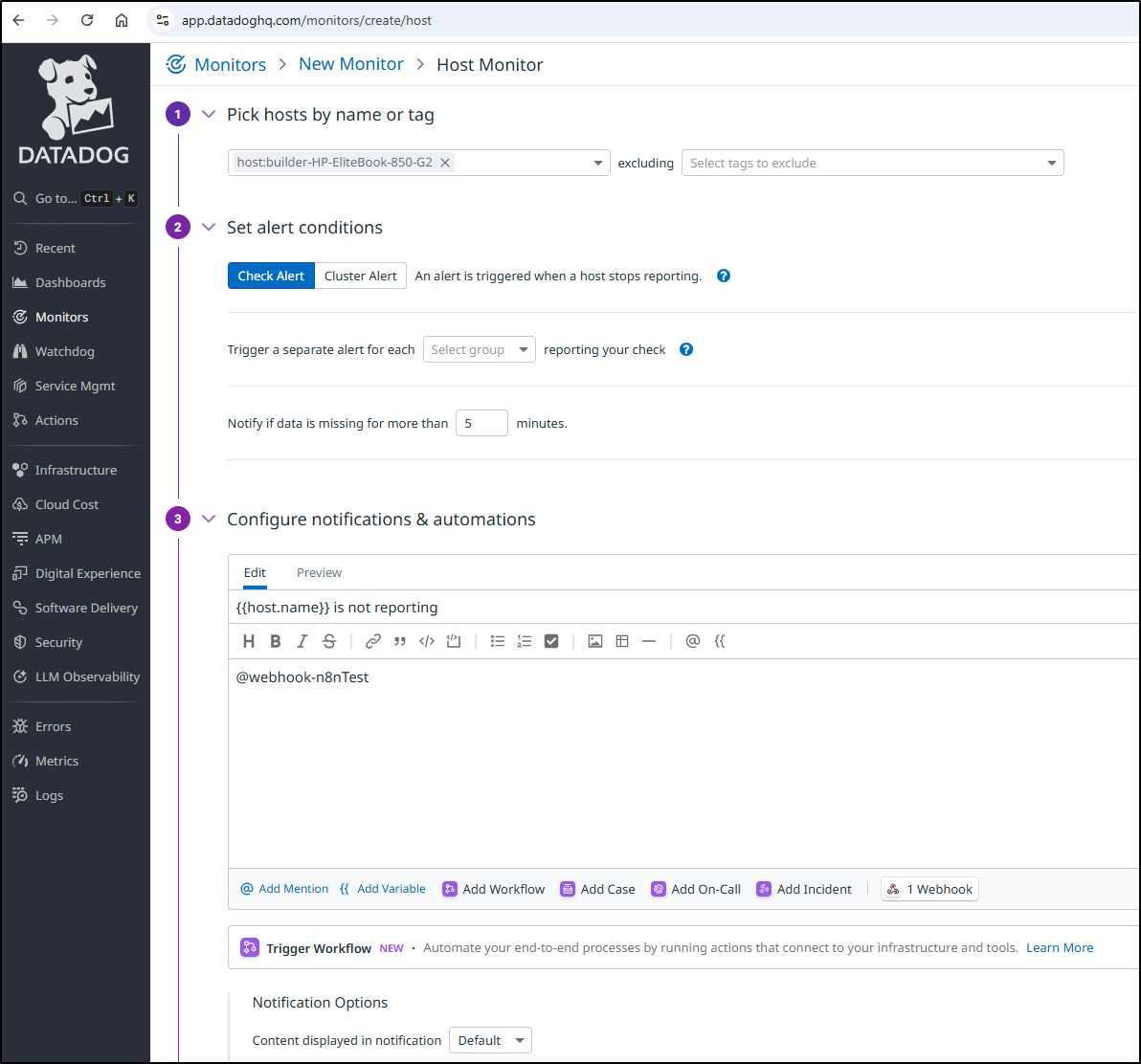Click Add Mention link
Screen dimensions: 1141x1064
[x=284, y=889]
